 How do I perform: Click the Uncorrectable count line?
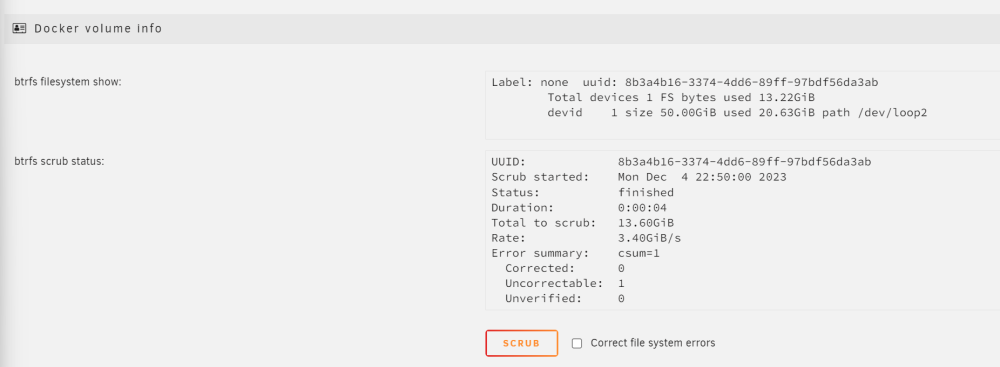point(565,283)
